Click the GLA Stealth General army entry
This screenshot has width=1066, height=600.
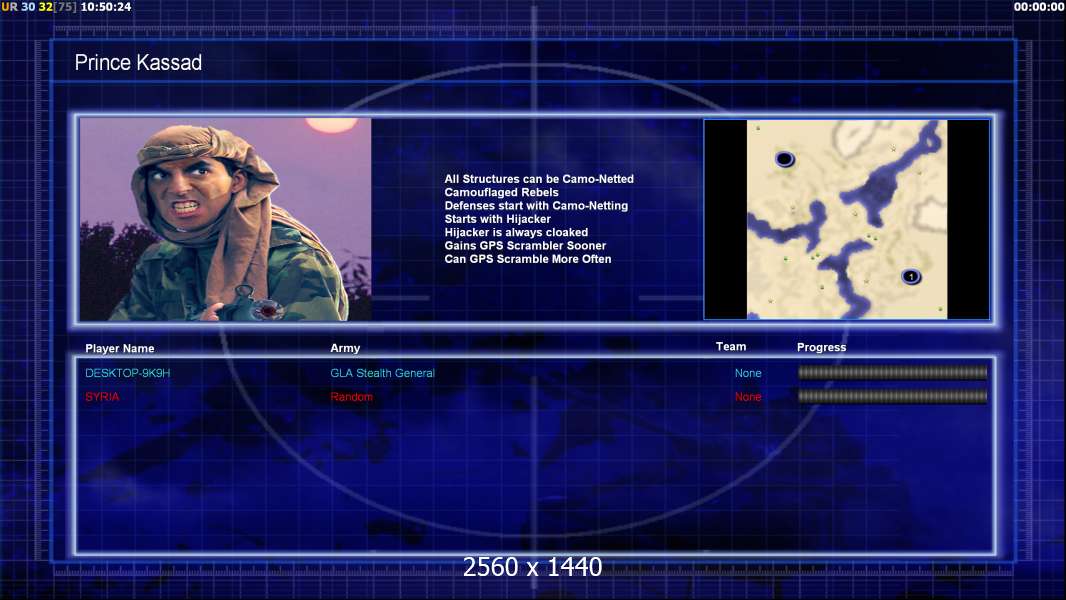[x=382, y=373]
